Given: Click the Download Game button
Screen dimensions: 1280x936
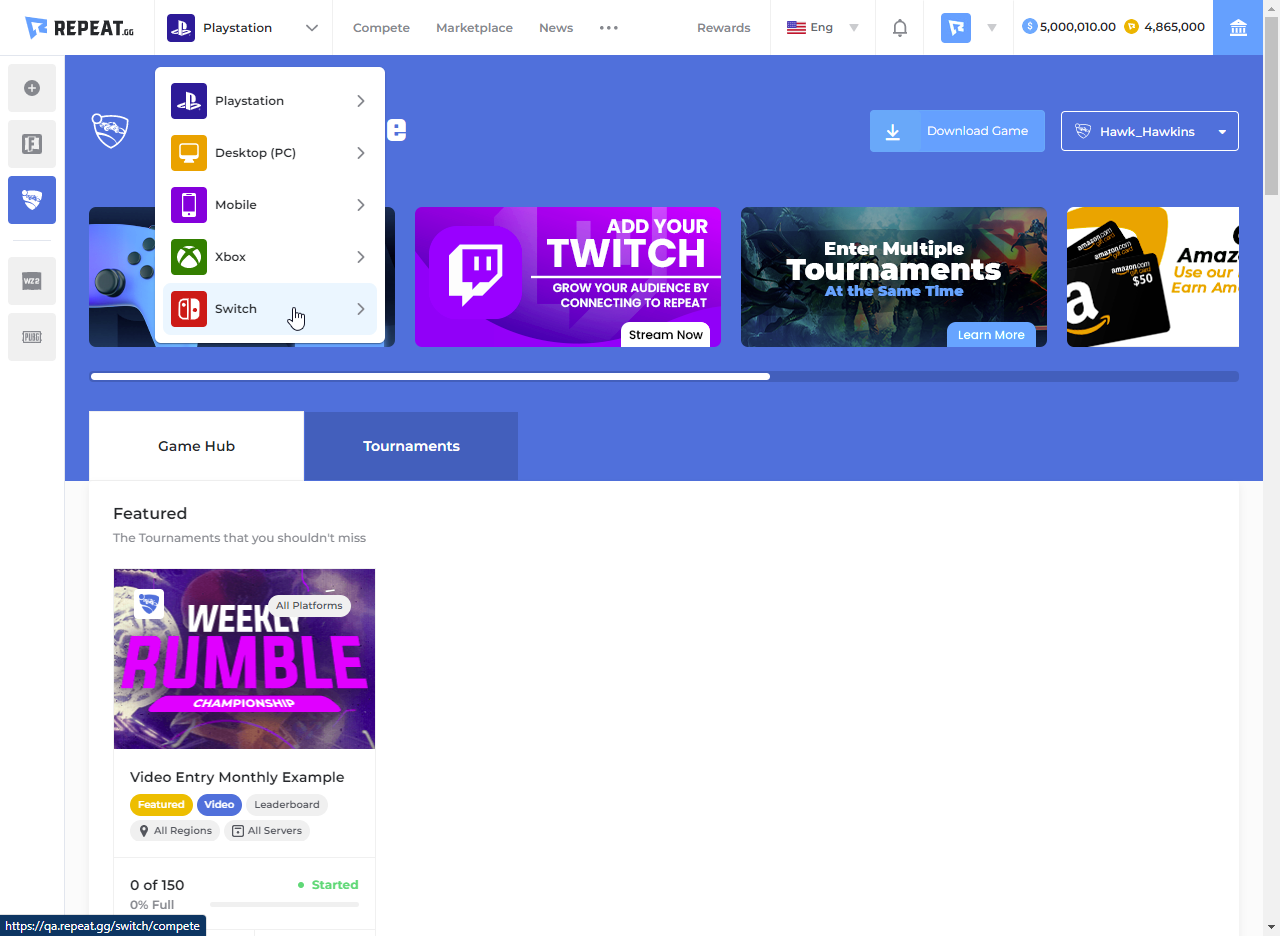Looking at the screenshot, I should click(x=957, y=131).
